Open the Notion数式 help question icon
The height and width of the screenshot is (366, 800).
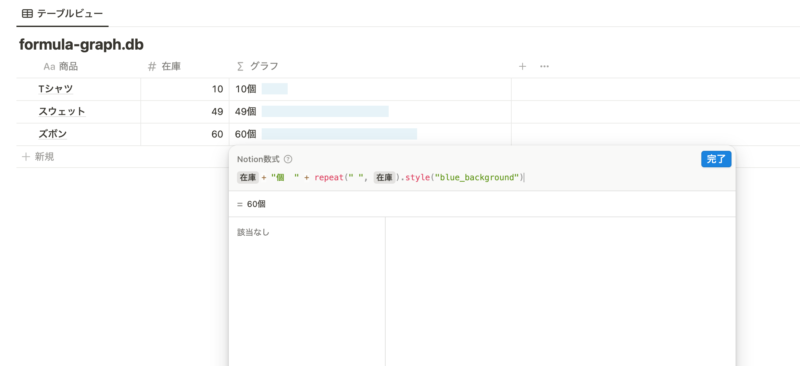coord(288,159)
